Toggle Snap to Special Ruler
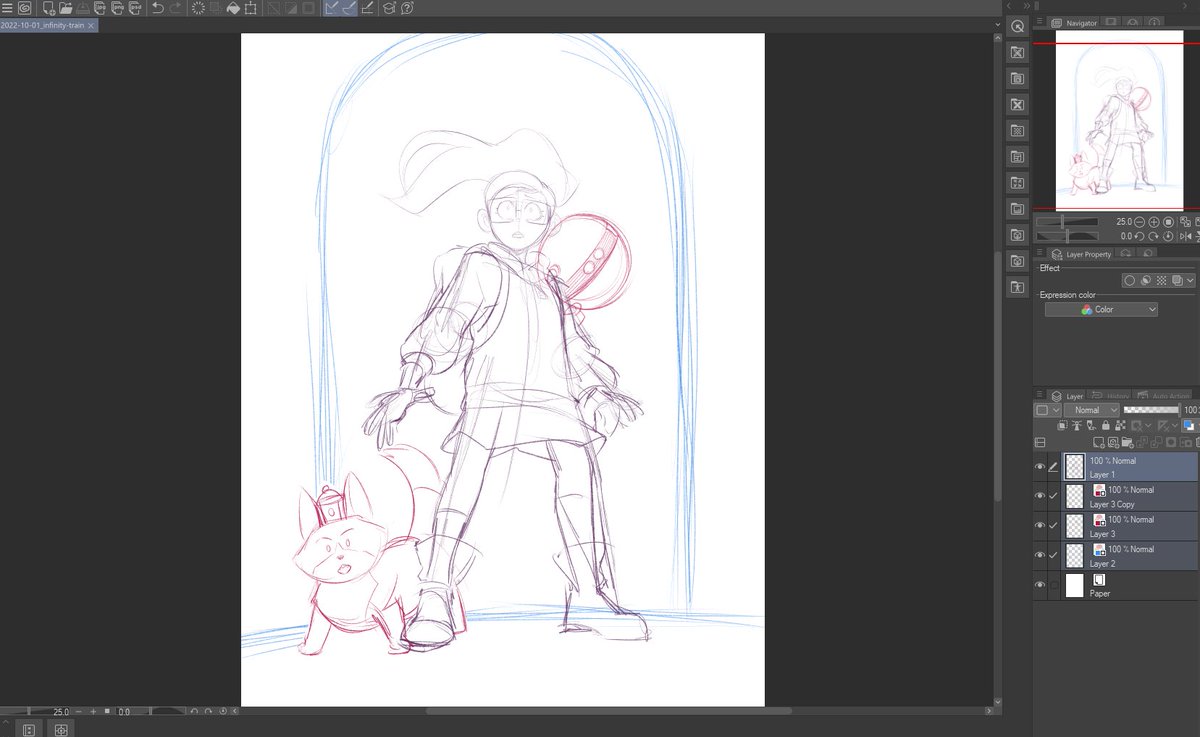The height and width of the screenshot is (737, 1200). pyautogui.click(x=348, y=8)
